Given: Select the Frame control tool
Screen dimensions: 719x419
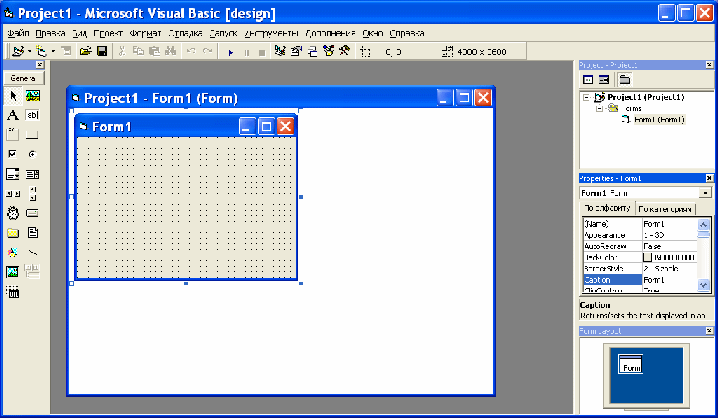Looking at the screenshot, I should click(13, 134).
